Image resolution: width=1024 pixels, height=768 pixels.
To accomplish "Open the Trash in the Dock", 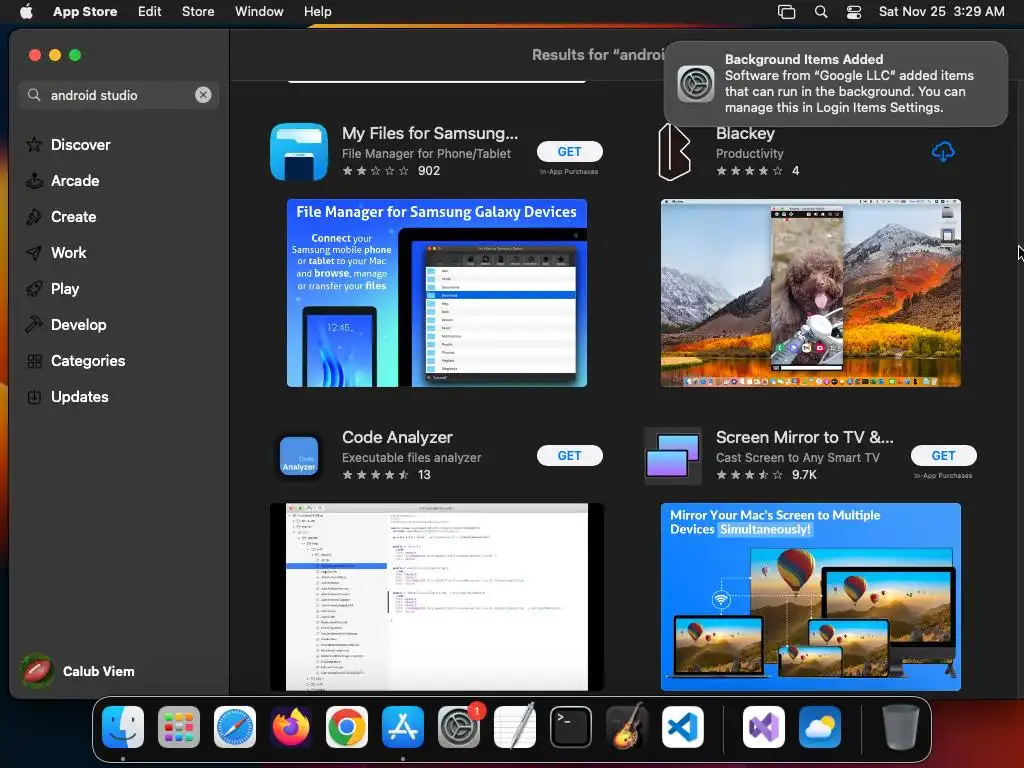I will coord(901,727).
